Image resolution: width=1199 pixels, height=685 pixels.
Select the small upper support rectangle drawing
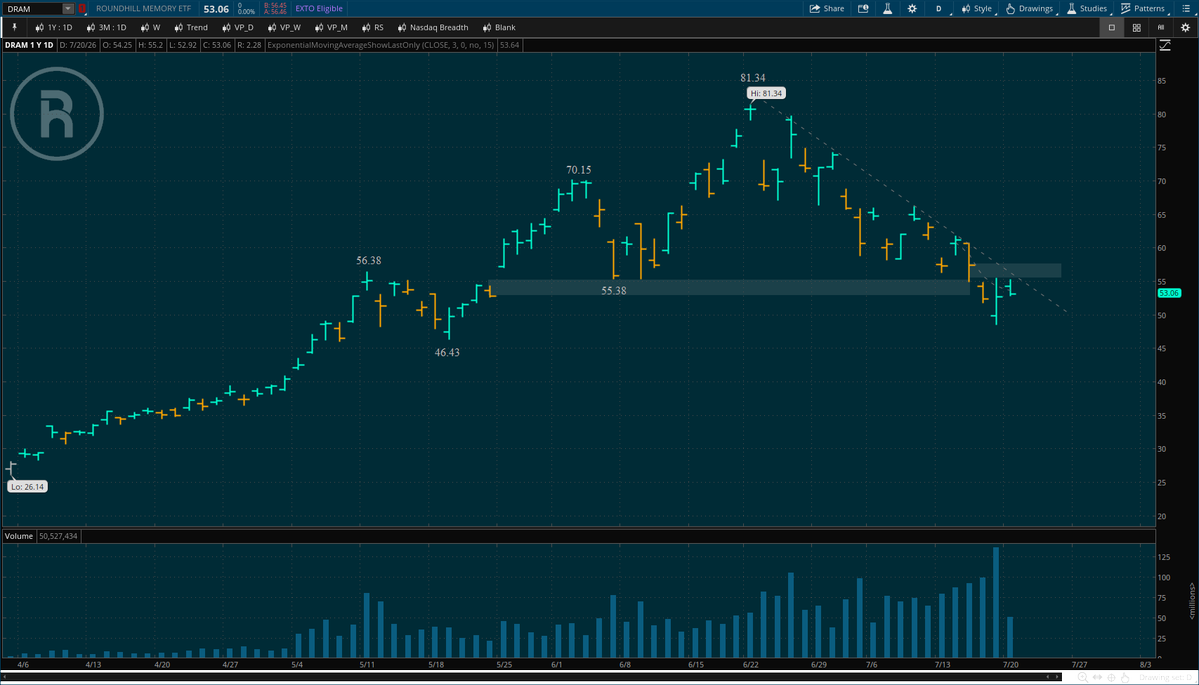1016,270
